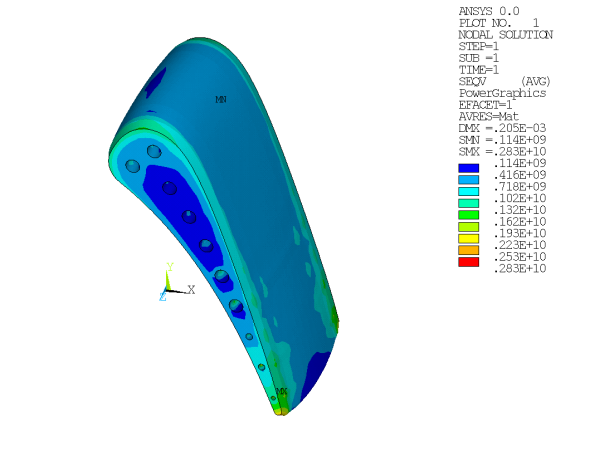Image resolution: width=600 pixels, height=451 pixels.
Task: Click the '.102E+10' legend value
Action: pyautogui.click(x=520, y=198)
